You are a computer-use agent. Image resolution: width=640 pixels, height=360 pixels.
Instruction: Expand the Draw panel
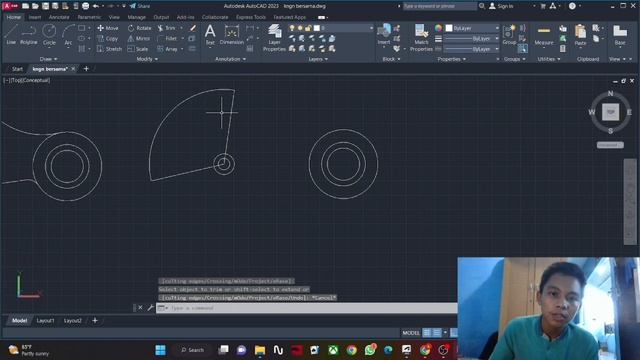(x=48, y=59)
